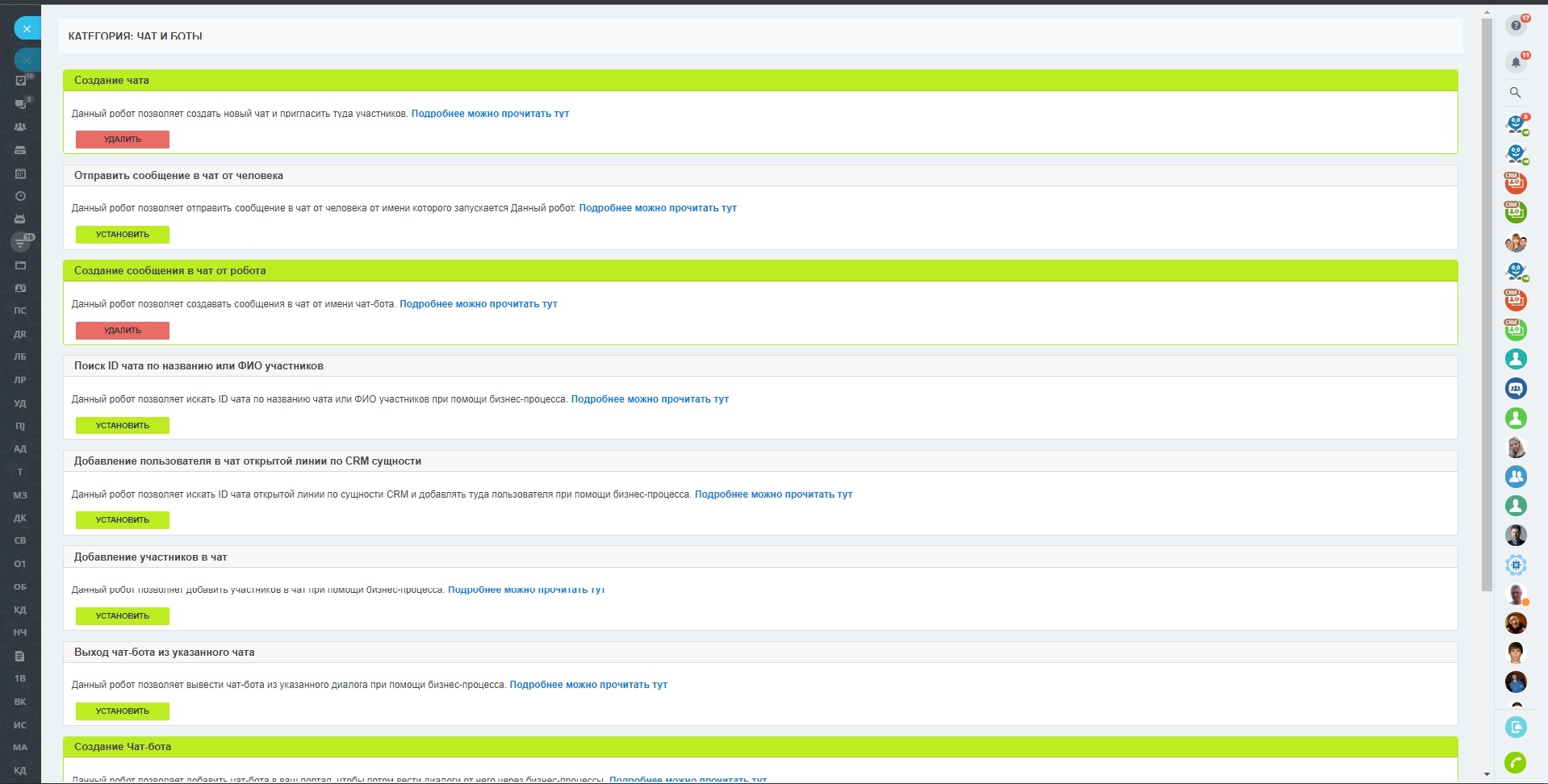Image resolution: width=1548 pixels, height=784 pixels.
Task: Click the "Добавление участников в чат" header
Action: tap(760, 557)
